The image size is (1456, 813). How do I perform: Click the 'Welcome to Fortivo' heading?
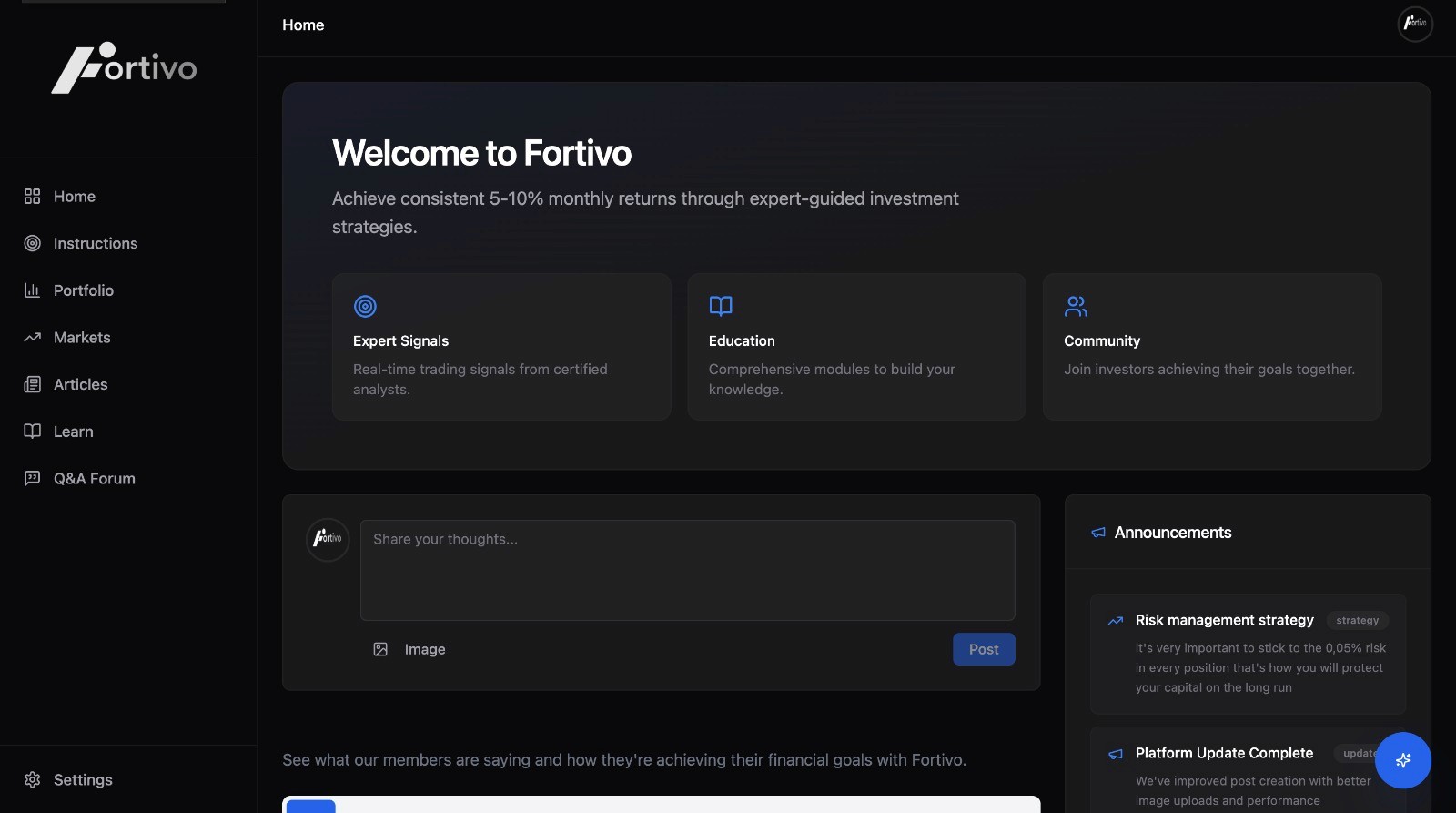pos(481,153)
